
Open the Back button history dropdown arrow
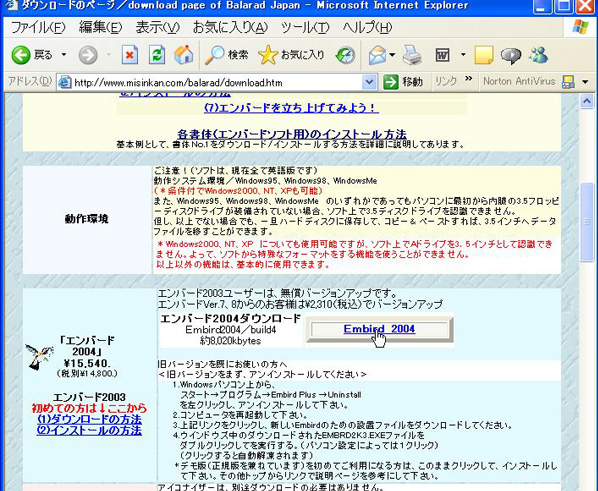(64, 55)
